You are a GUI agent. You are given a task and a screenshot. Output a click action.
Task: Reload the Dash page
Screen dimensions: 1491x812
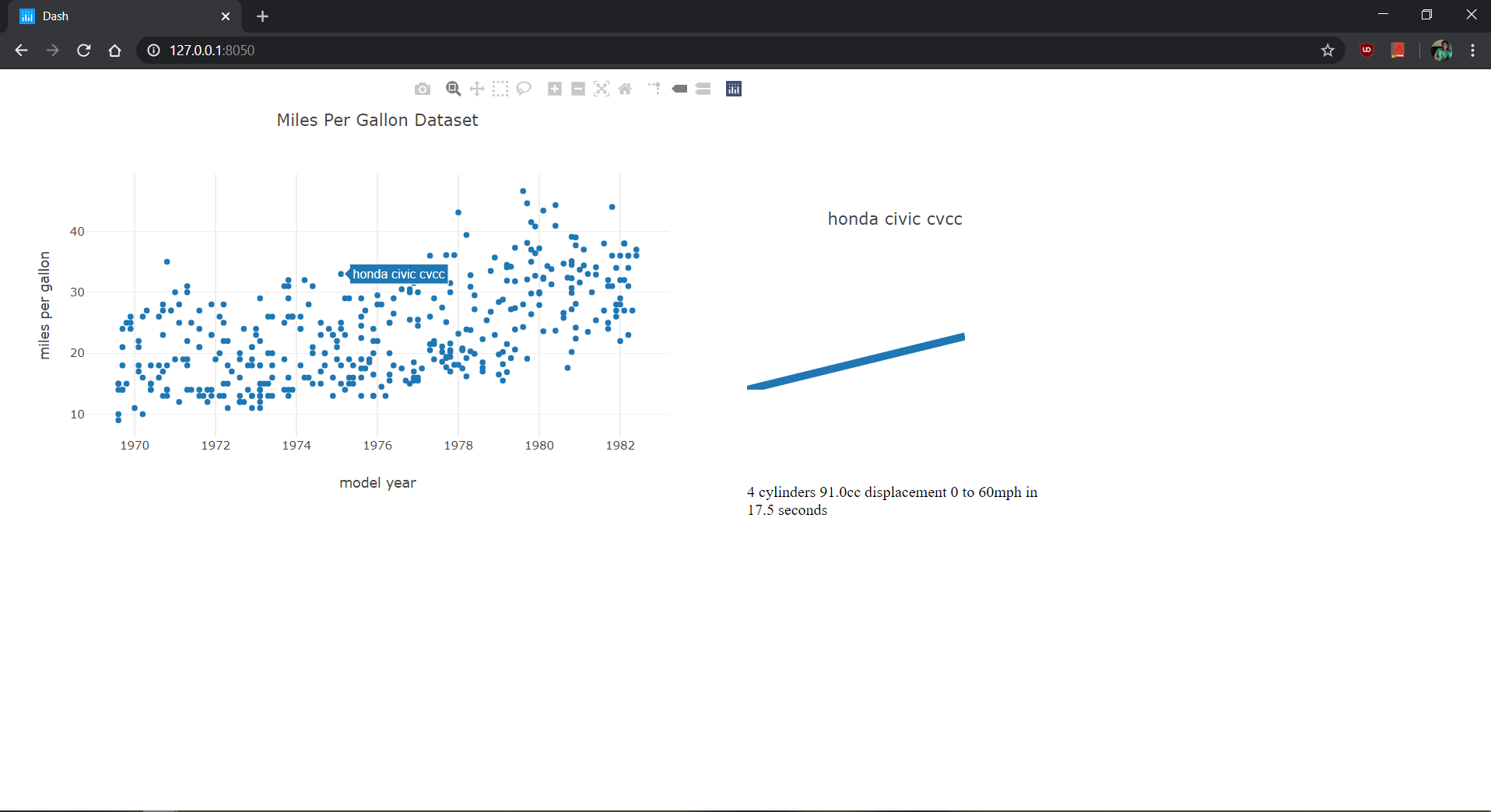(x=84, y=51)
